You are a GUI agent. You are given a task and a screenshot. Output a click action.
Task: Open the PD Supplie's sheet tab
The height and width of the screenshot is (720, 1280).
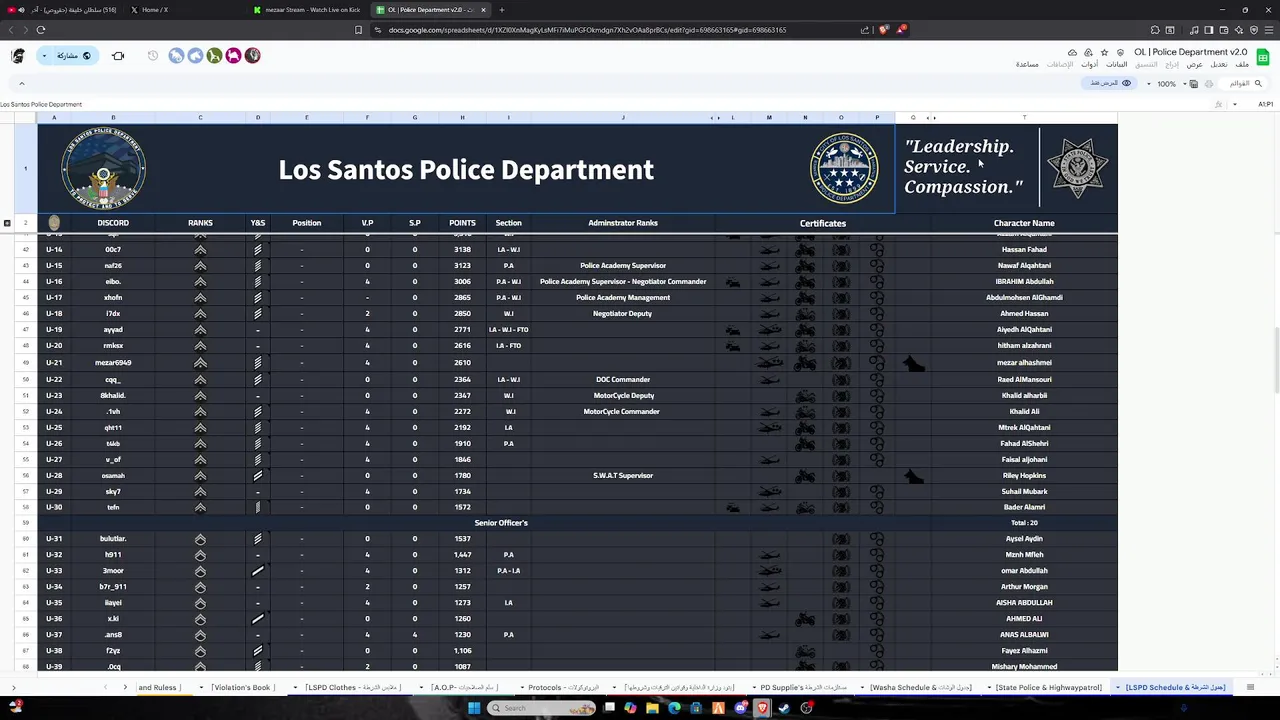[804, 688]
